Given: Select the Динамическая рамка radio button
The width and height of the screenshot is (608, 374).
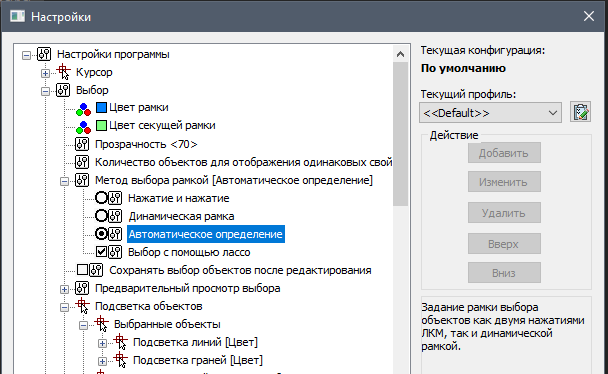Looking at the screenshot, I should [101, 216].
